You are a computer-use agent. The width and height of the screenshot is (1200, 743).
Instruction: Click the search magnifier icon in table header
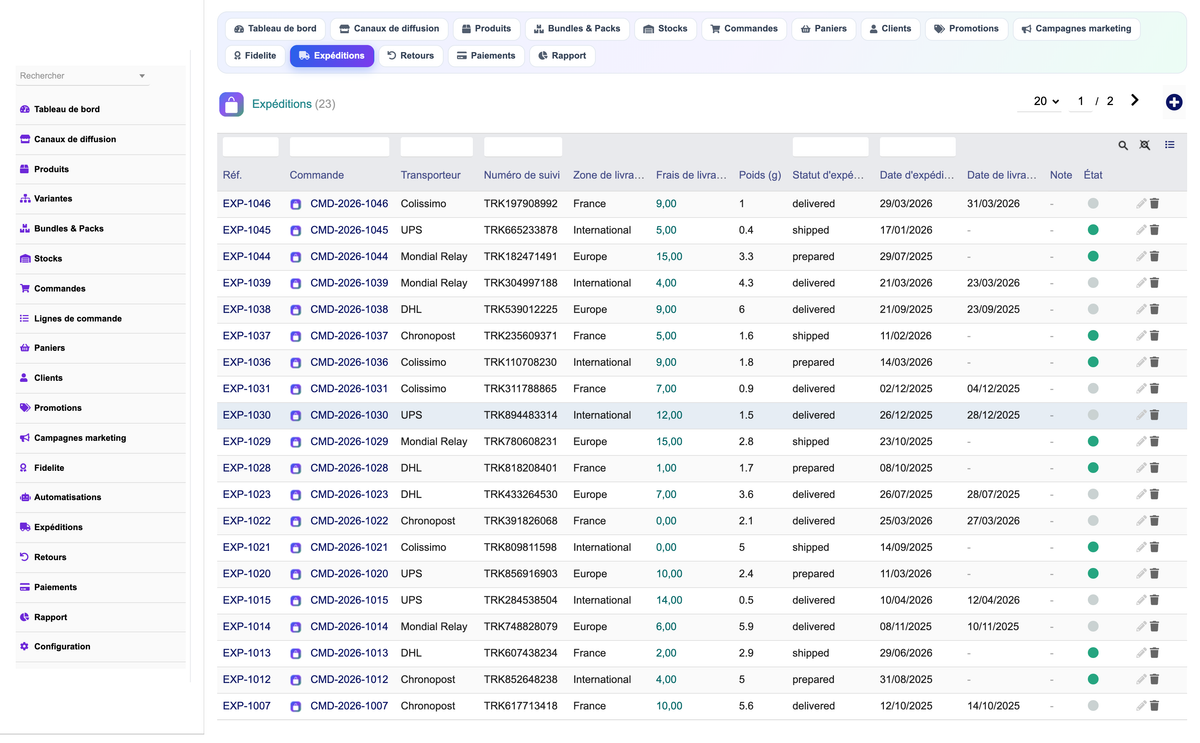(x=1123, y=146)
